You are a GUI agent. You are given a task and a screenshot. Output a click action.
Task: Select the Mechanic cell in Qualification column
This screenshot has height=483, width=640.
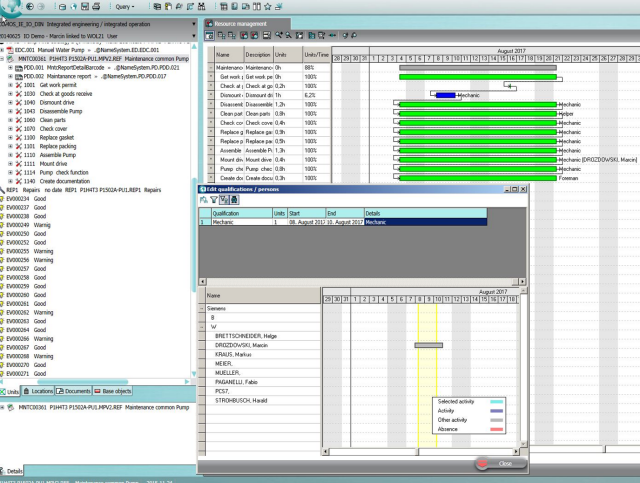[x=242, y=222]
